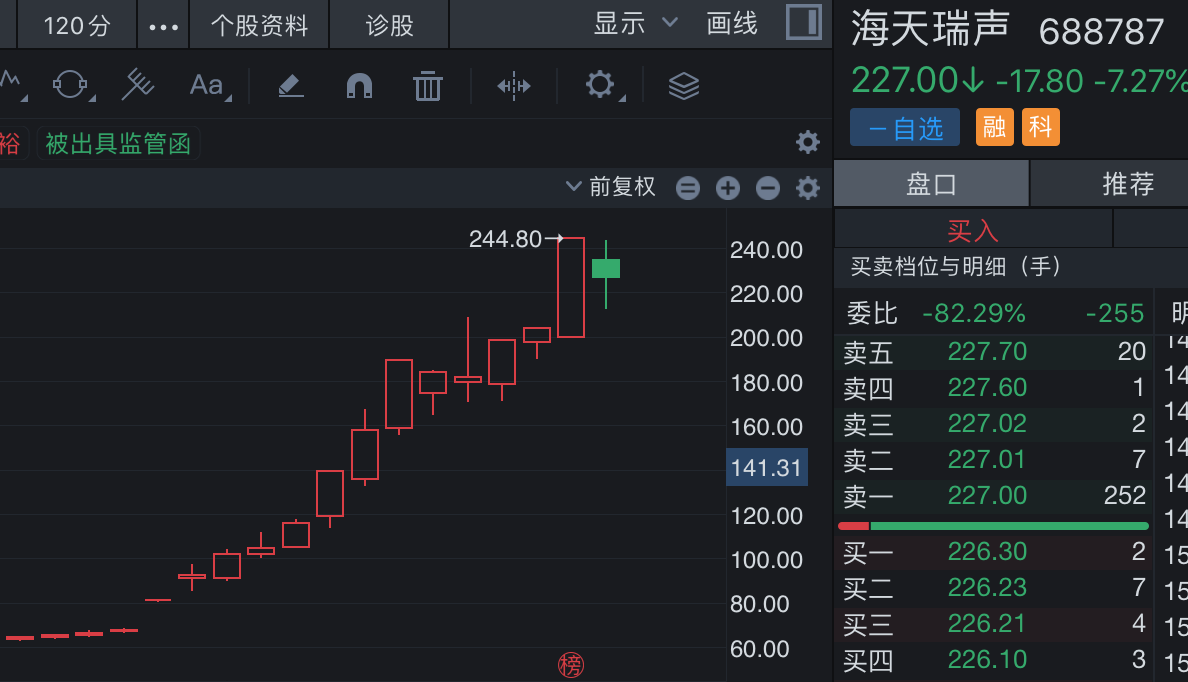Expand more periods with the ellipsis button
Image resolution: width=1188 pixels, height=682 pixels.
tap(163, 26)
